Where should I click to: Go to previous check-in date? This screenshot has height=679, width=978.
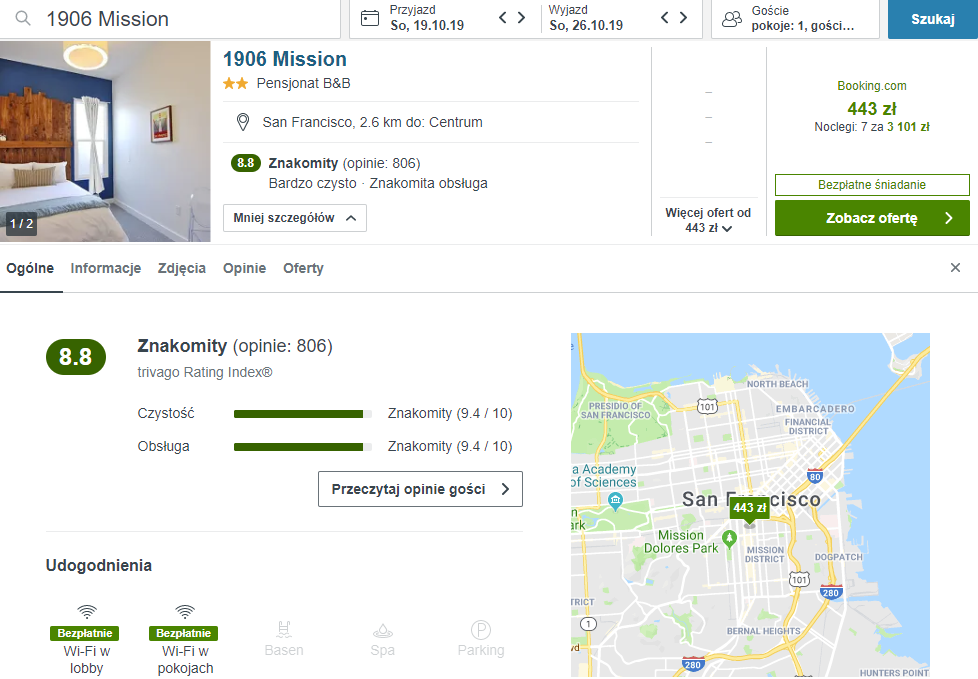coord(503,18)
